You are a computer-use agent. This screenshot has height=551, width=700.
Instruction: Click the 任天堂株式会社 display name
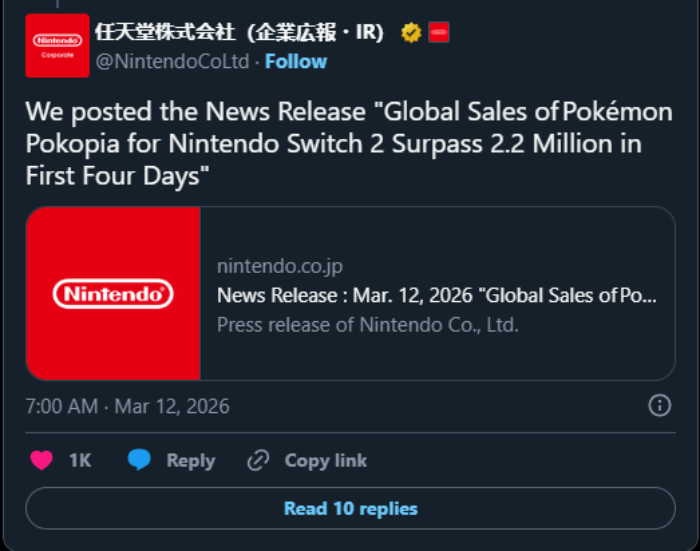pos(240,32)
